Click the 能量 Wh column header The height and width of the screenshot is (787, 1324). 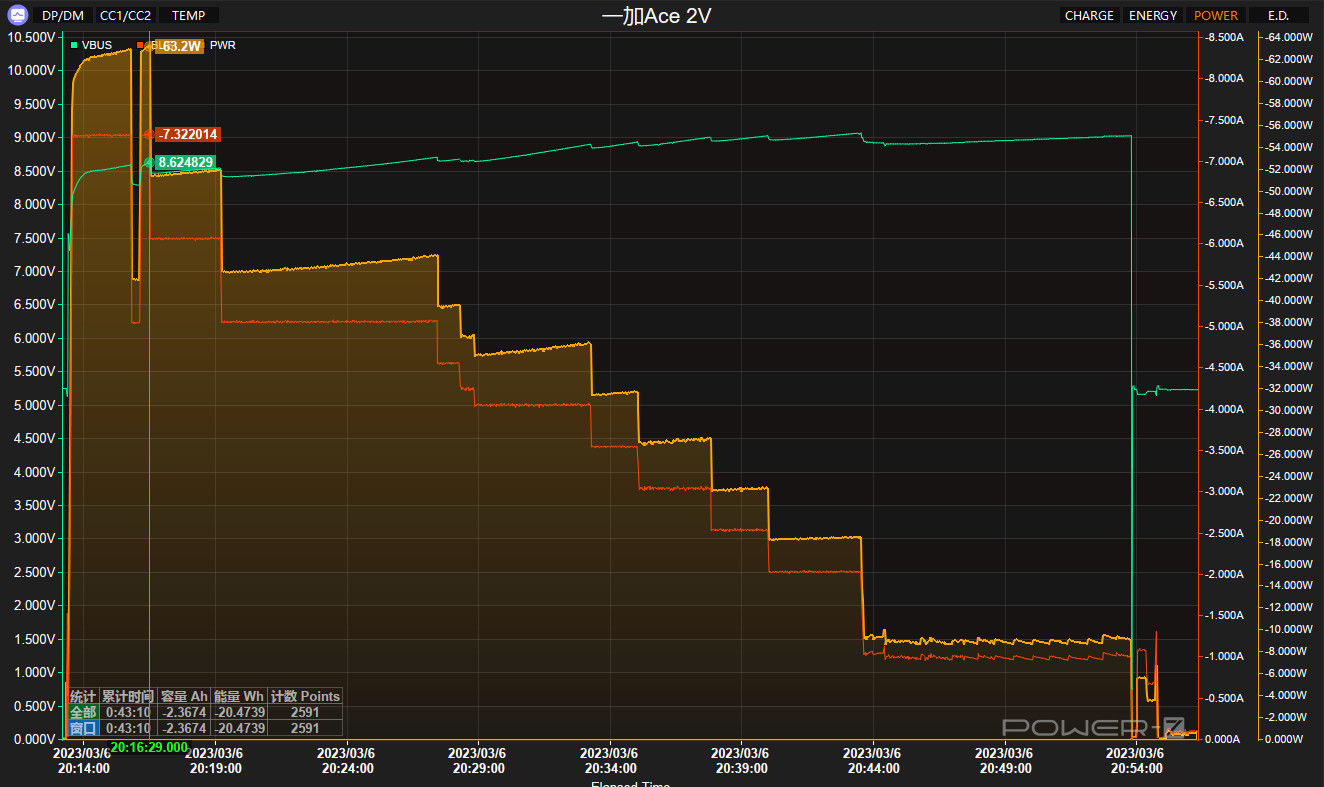(239, 696)
